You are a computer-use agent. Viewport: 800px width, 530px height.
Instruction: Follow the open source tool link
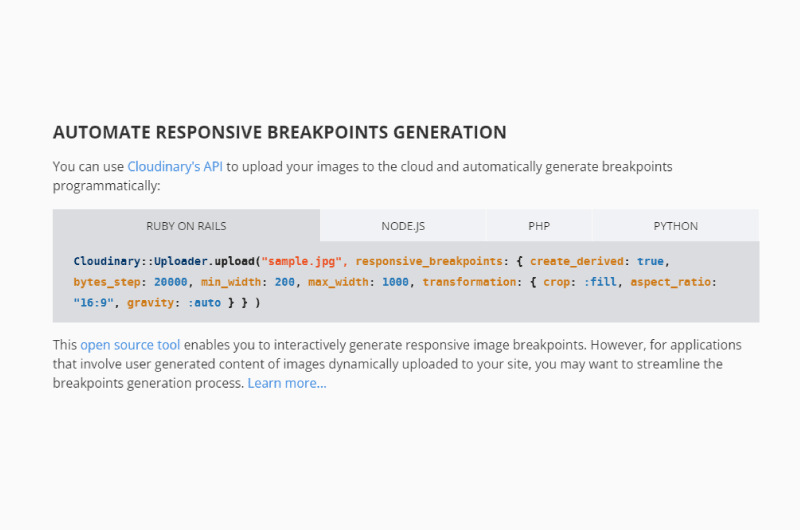[130, 345]
